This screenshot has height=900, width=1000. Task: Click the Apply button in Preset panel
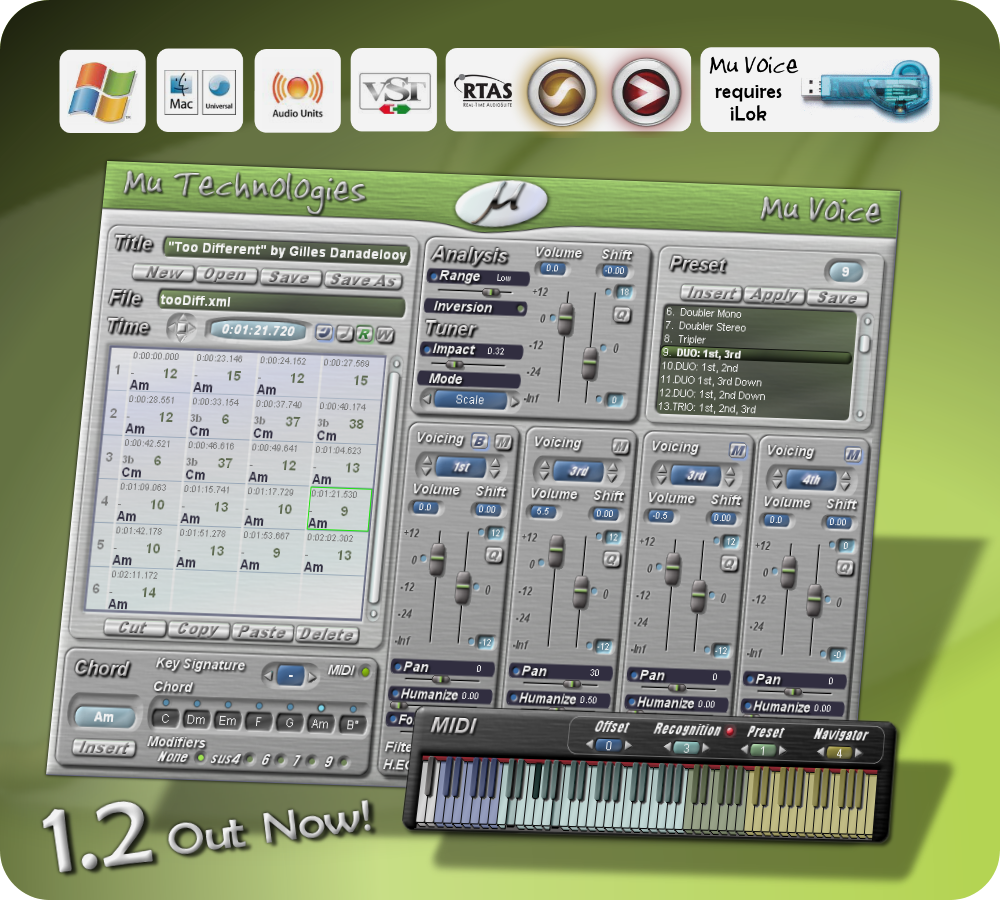point(774,295)
